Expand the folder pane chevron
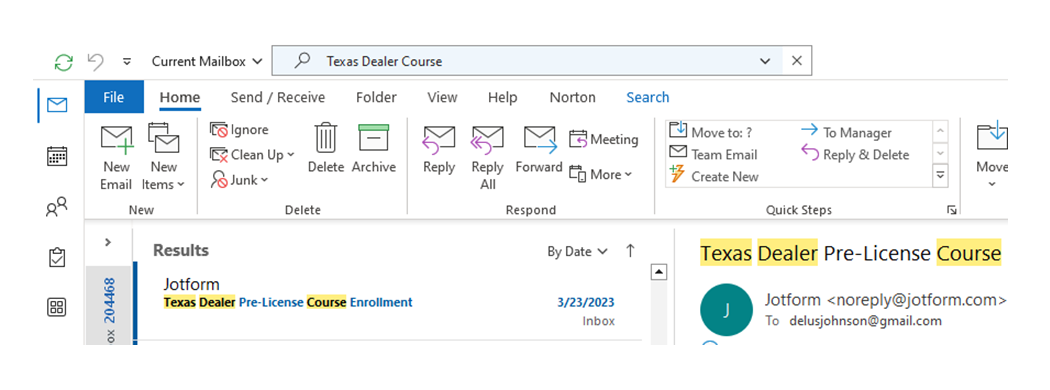 [x=108, y=243]
